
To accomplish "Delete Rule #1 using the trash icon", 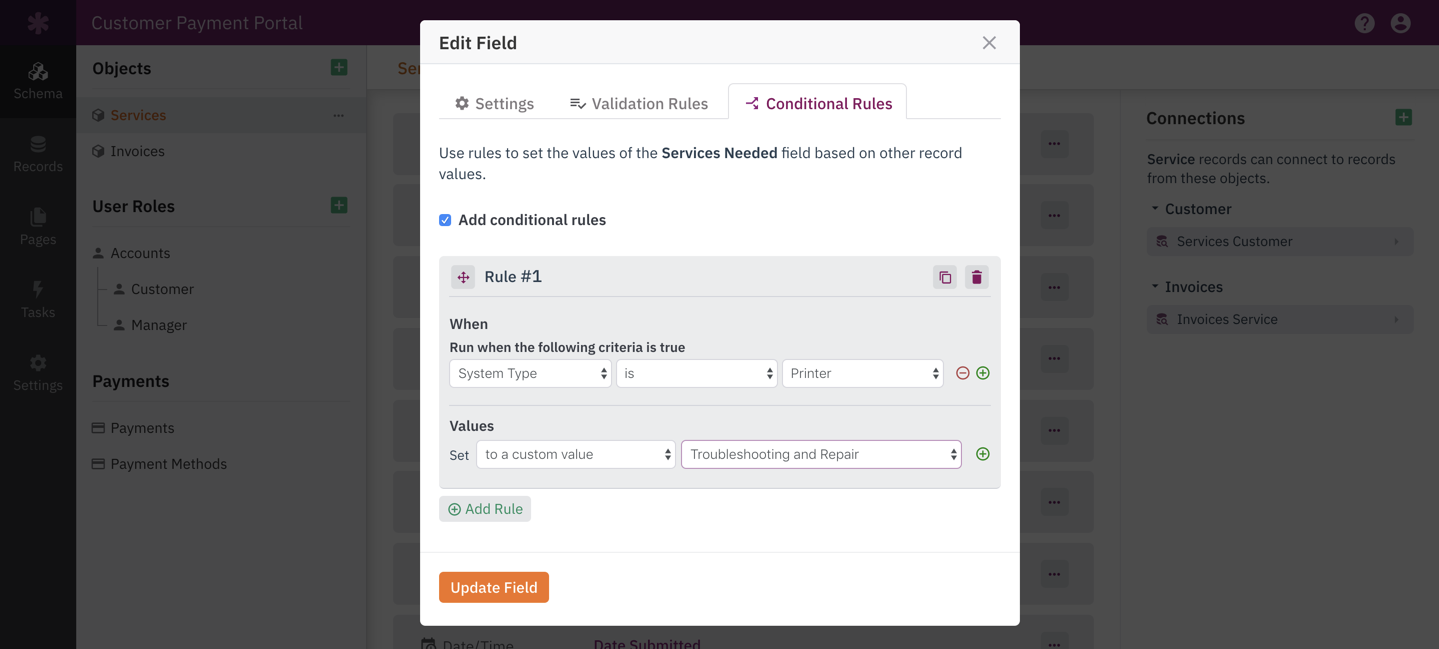I will 977,277.
